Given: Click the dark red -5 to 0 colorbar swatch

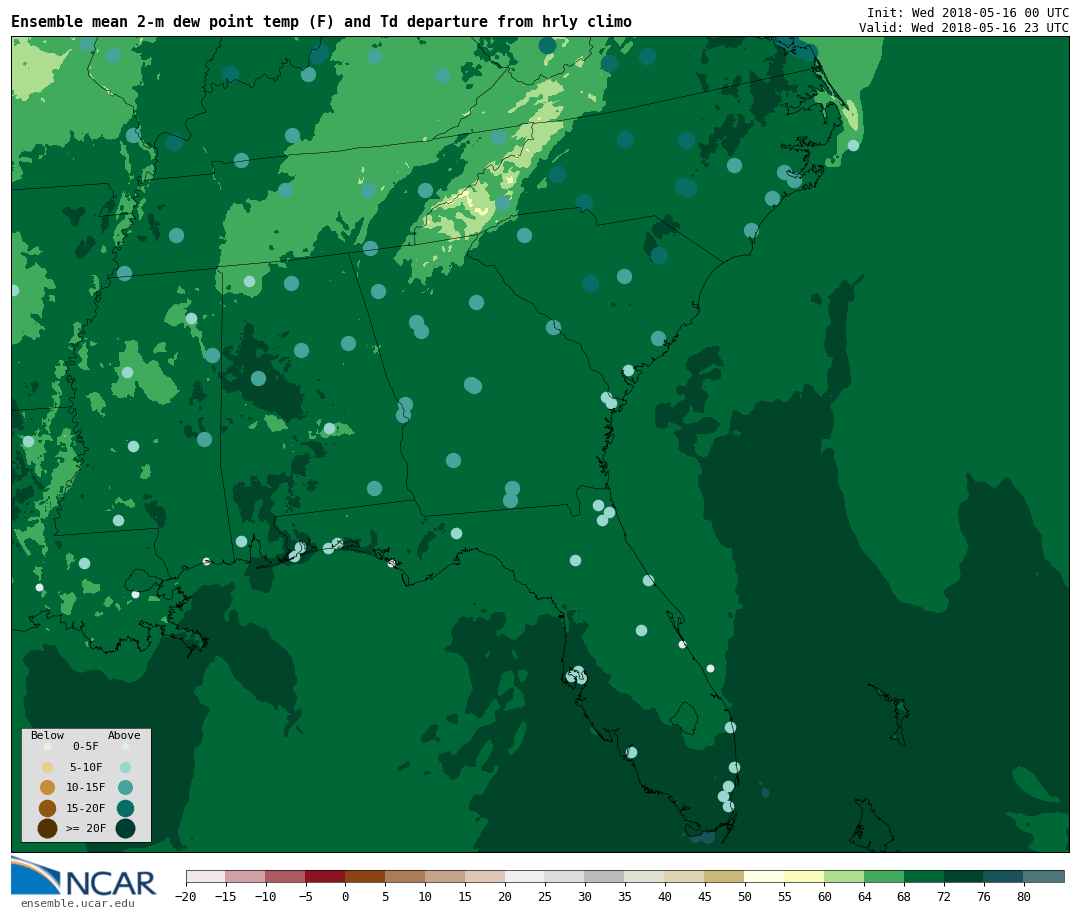Looking at the screenshot, I should click(325, 876).
